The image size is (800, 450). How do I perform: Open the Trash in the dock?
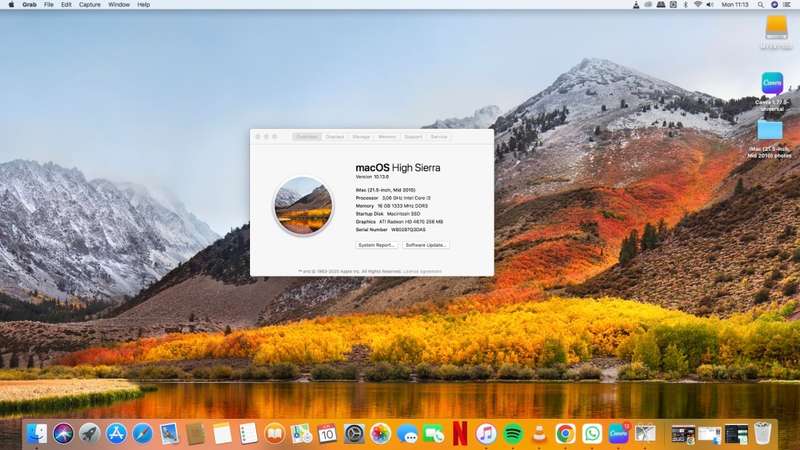tap(763, 434)
